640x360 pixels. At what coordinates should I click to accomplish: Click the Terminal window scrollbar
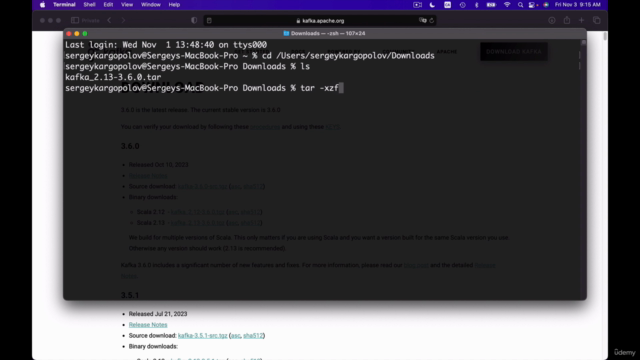pos(584,43)
